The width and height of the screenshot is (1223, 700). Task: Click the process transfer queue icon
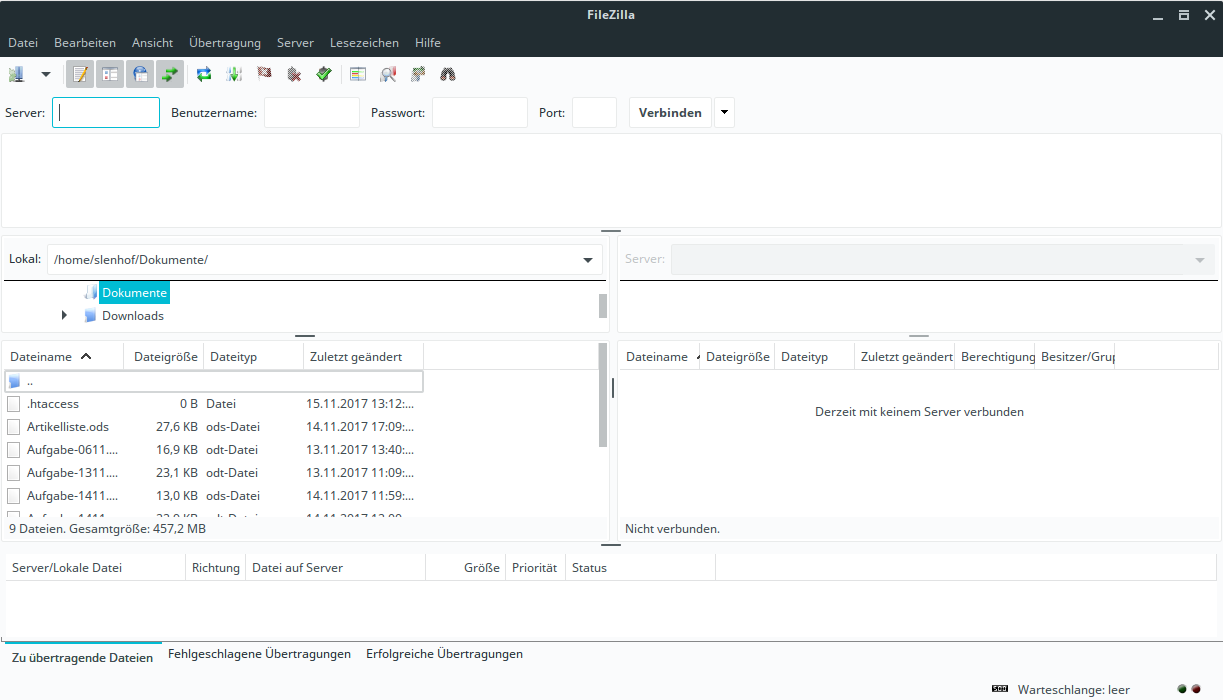(234, 74)
